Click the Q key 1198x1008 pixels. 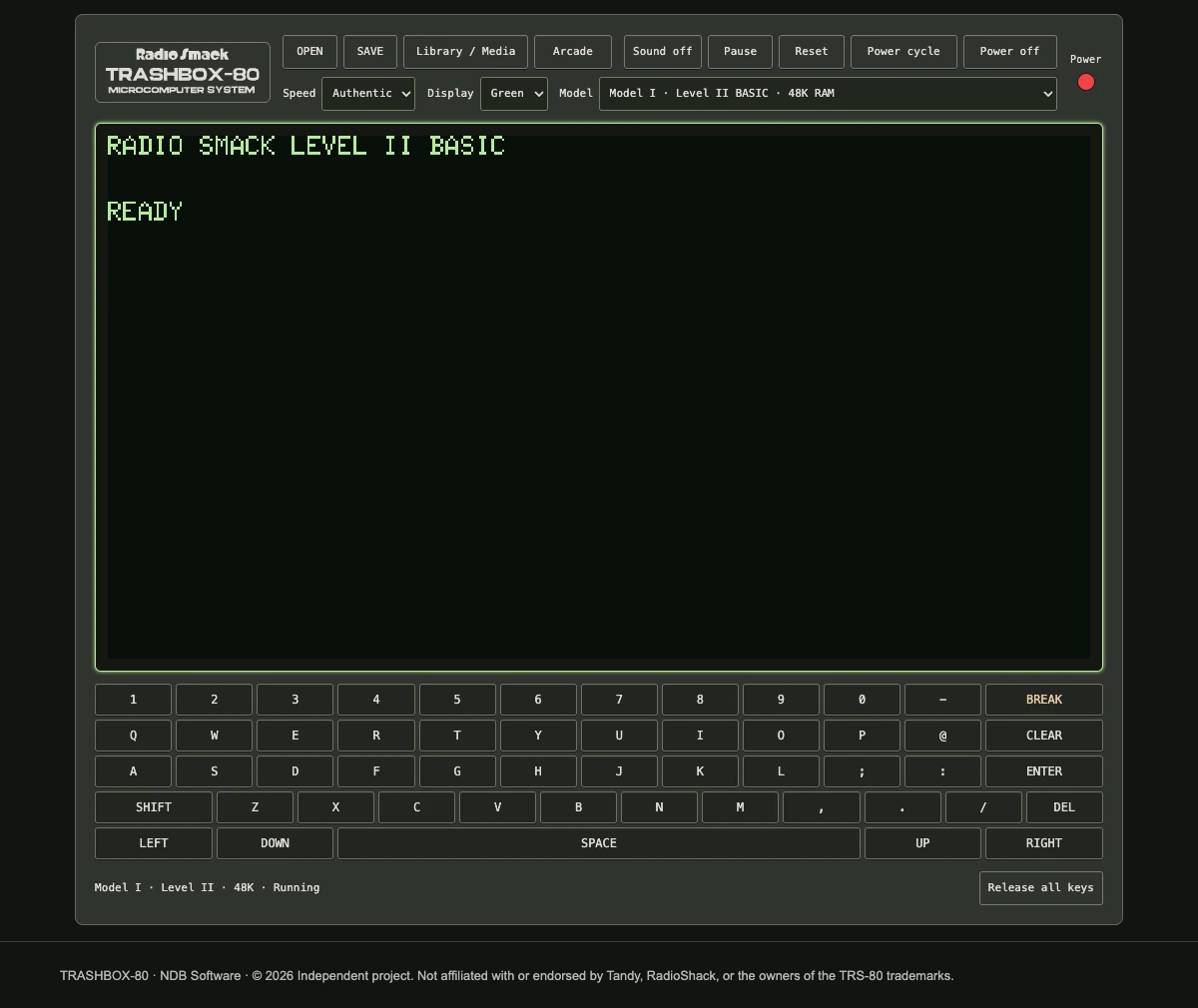133,736
